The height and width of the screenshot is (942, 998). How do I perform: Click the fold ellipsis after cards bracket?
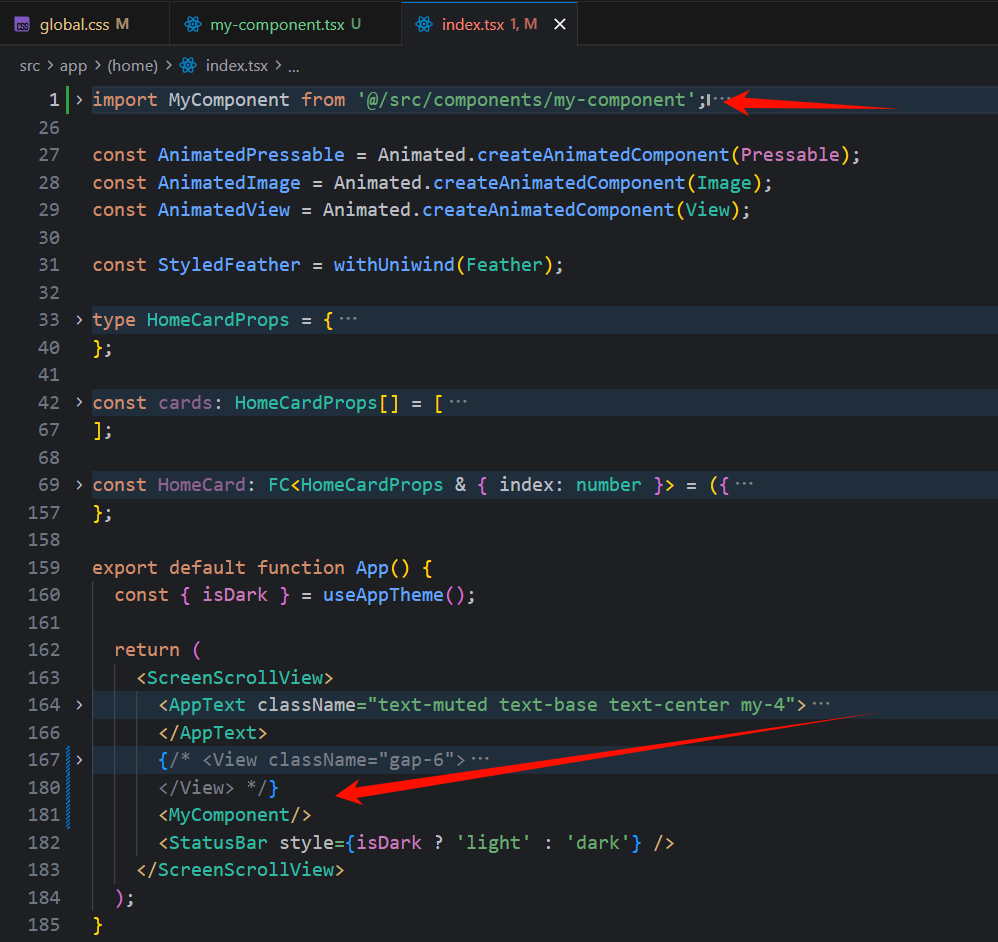click(x=458, y=401)
